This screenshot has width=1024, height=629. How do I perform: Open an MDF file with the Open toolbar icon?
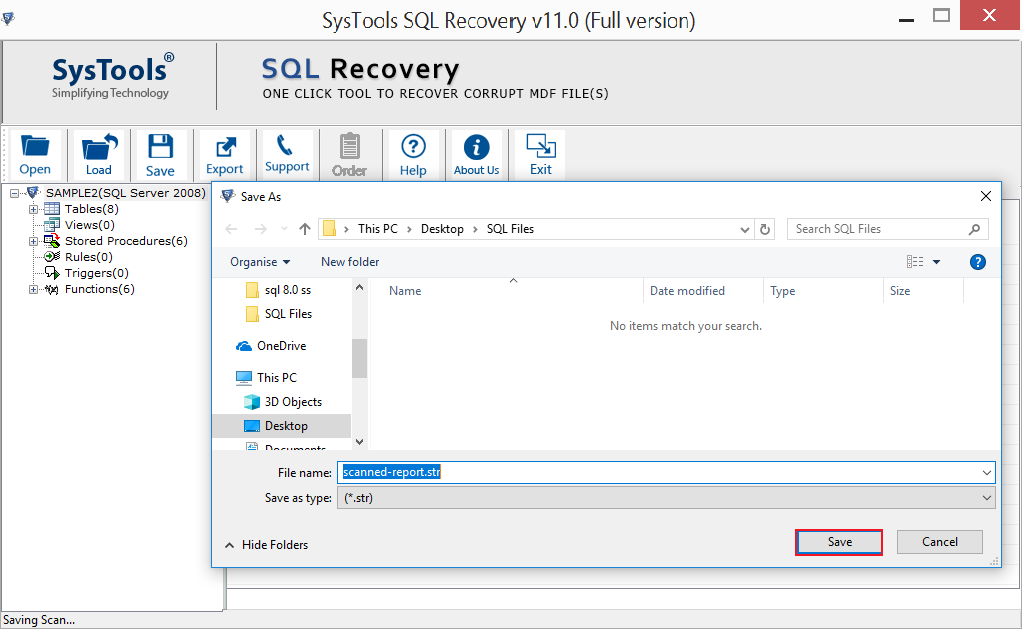pos(35,155)
